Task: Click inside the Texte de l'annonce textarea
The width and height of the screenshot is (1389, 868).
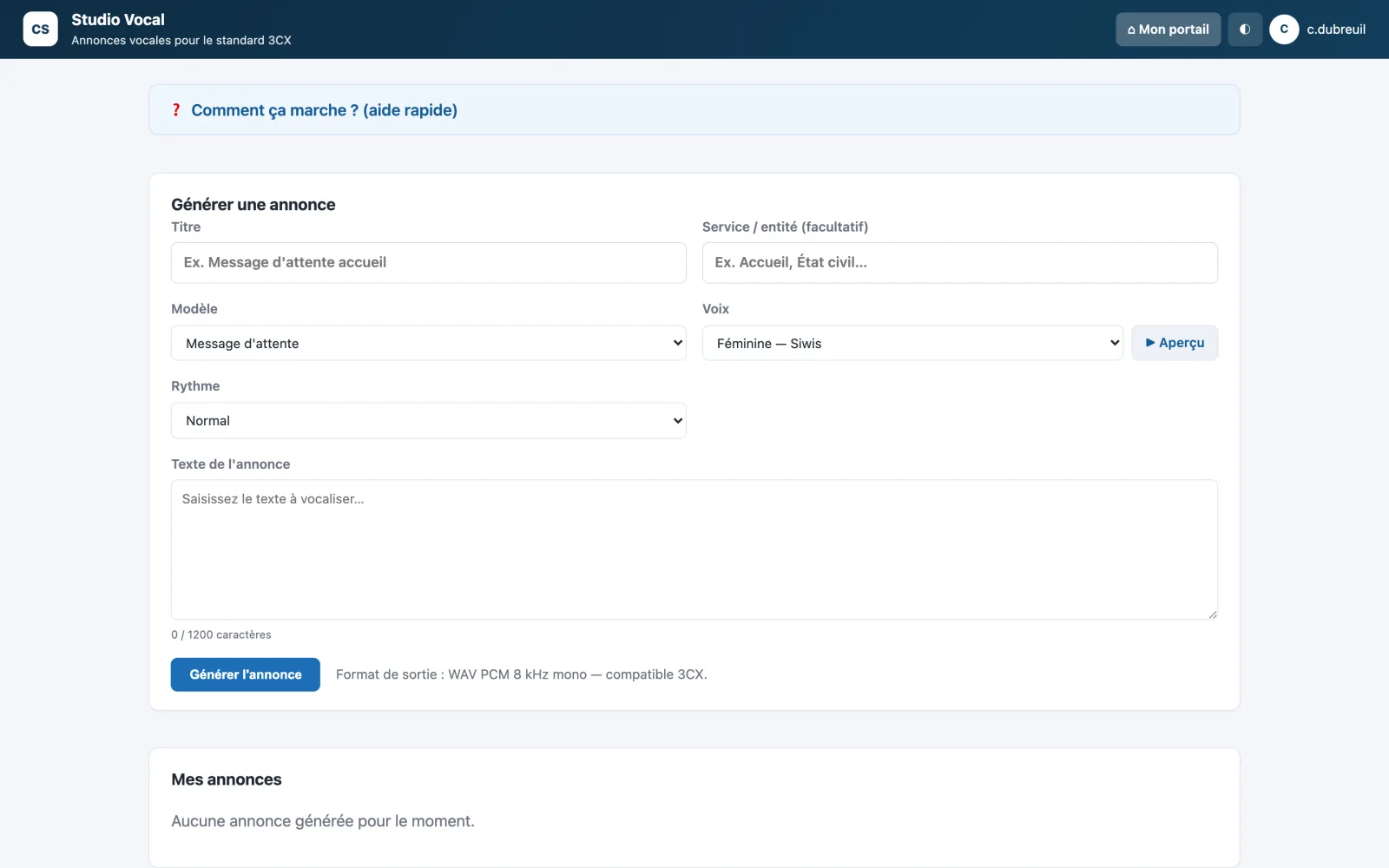Action: (694, 549)
